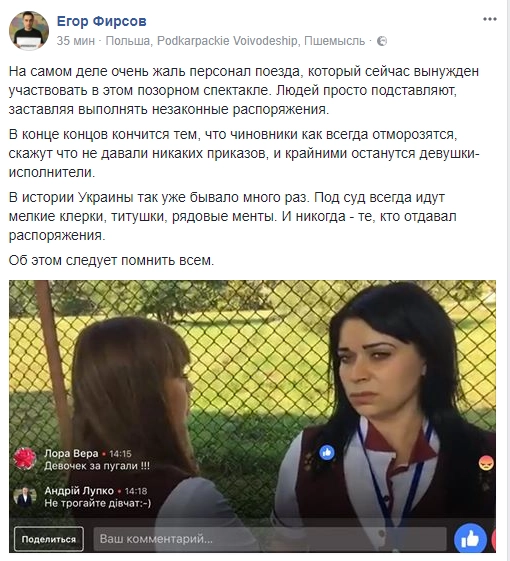Screen dimensions: 510x561
Task: Click the comment text Не трогайте дівчат
Action: tap(98, 503)
